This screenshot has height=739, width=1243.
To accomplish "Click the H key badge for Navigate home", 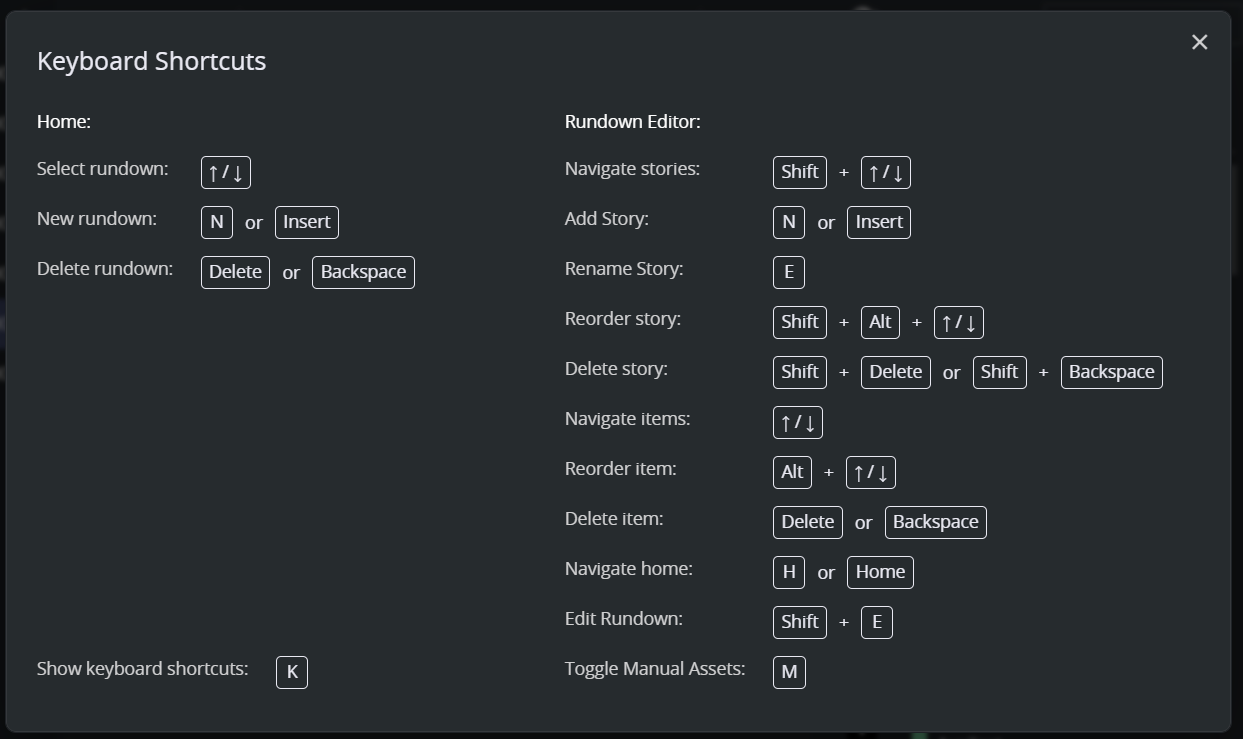I will 789,572.
